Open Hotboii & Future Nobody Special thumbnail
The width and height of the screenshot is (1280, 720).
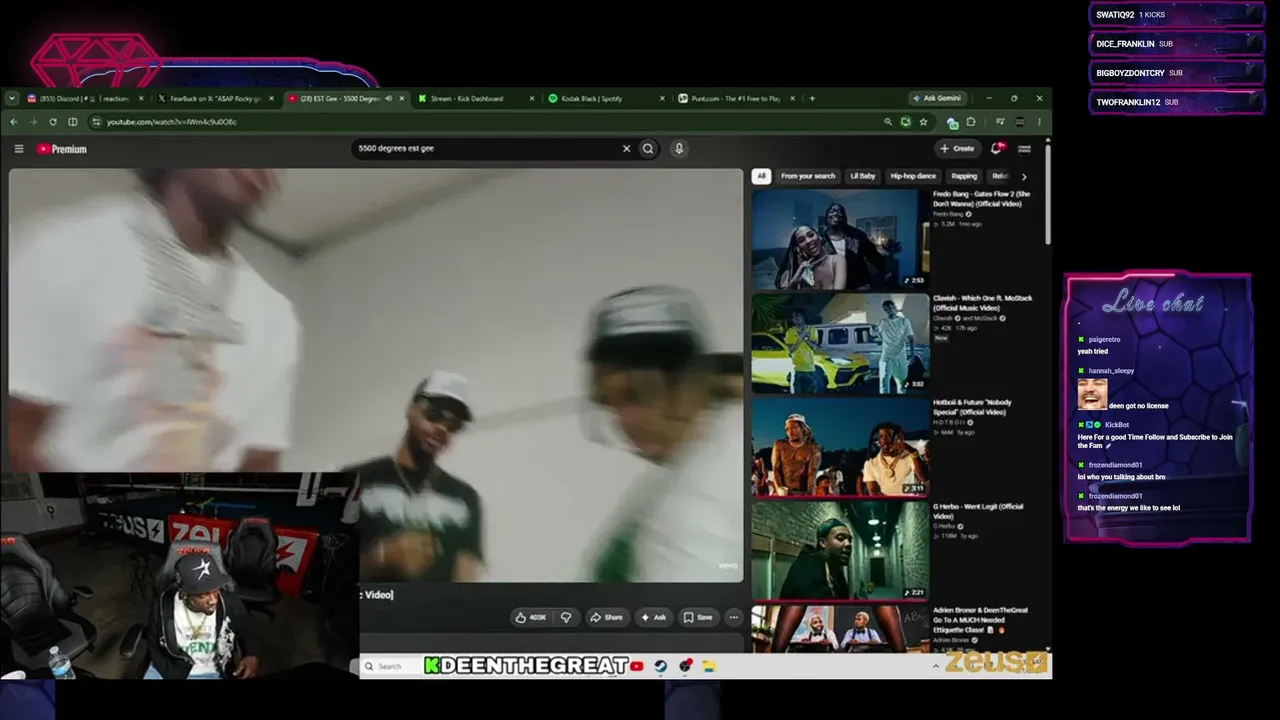click(x=840, y=447)
